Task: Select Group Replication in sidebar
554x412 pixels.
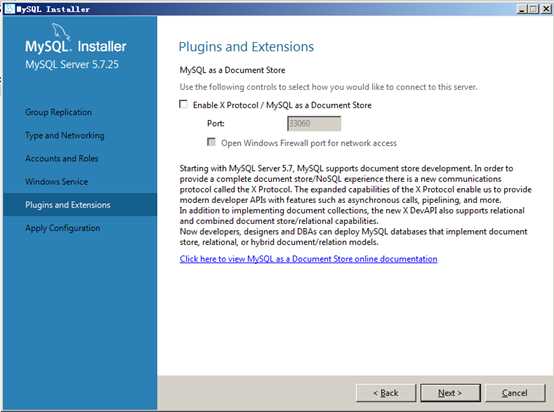Action: click(x=58, y=112)
